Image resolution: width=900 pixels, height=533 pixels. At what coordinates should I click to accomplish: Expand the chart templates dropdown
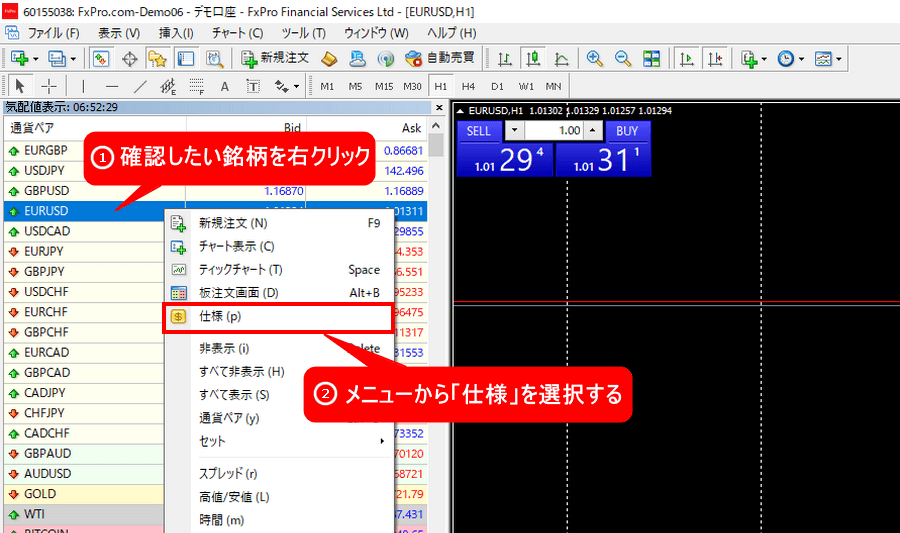pyautogui.click(x=839, y=59)
